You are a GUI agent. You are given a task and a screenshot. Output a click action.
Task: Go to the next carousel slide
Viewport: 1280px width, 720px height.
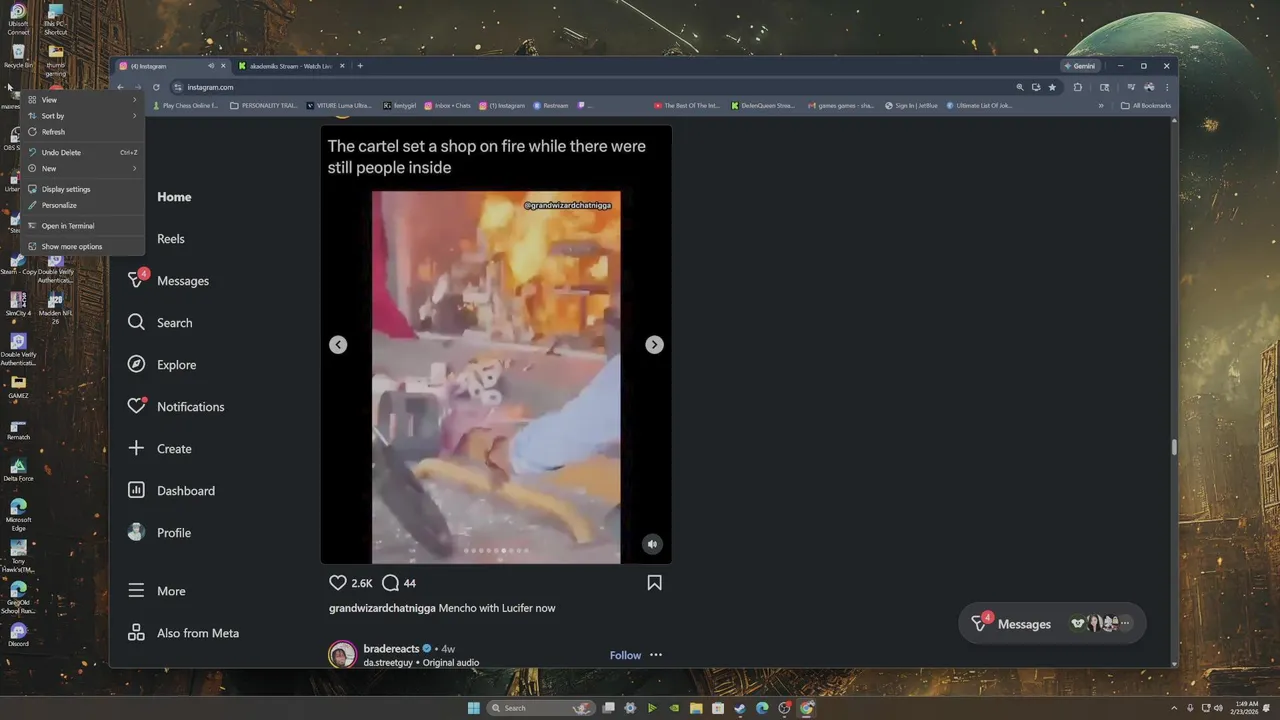(x=654, y=345)
